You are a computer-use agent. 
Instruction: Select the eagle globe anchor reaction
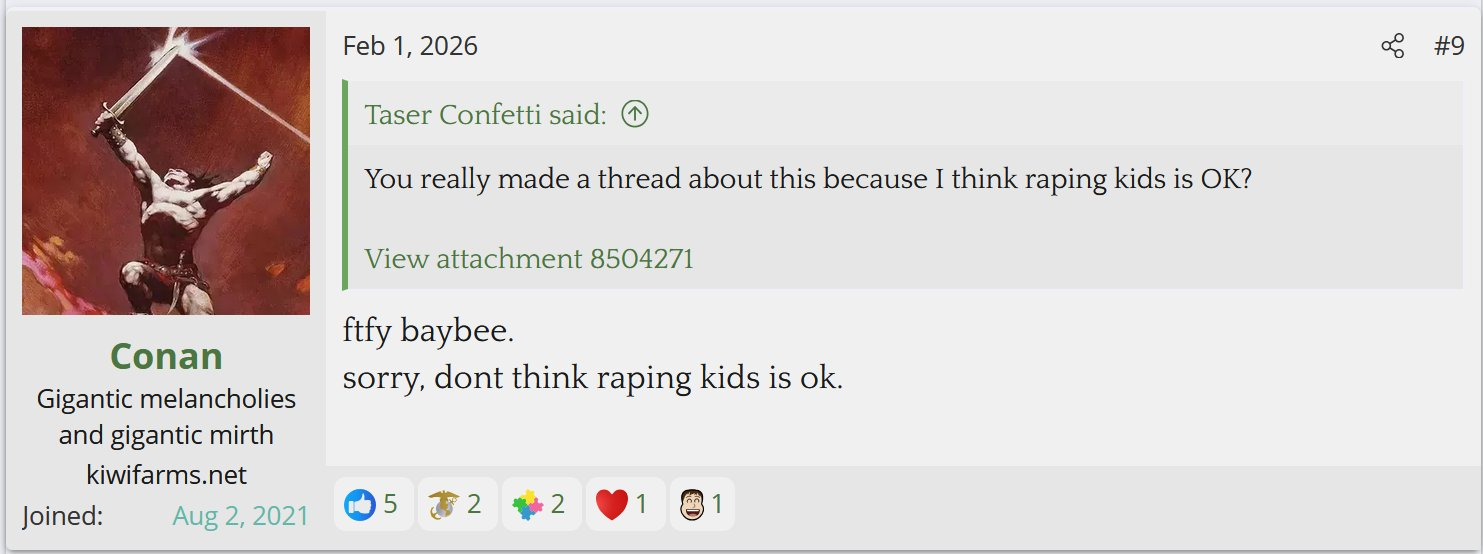point(455,504)
